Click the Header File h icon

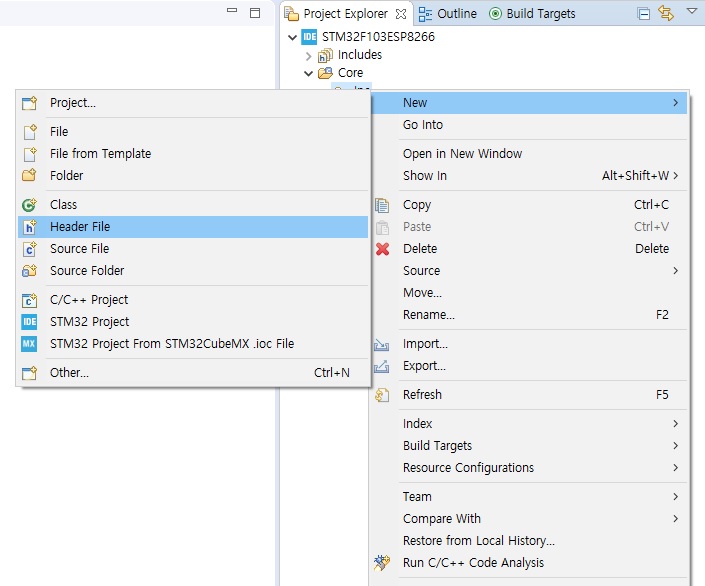pos(30,227)
